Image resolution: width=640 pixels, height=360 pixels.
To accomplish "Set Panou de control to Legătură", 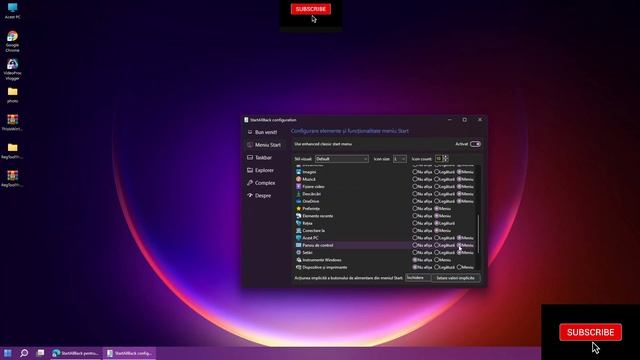I will click(x=437, y=245).
